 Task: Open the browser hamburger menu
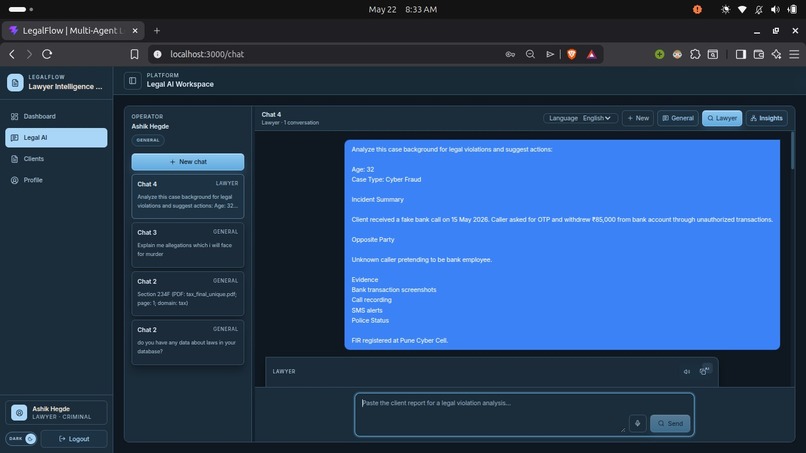coord(794,54)
